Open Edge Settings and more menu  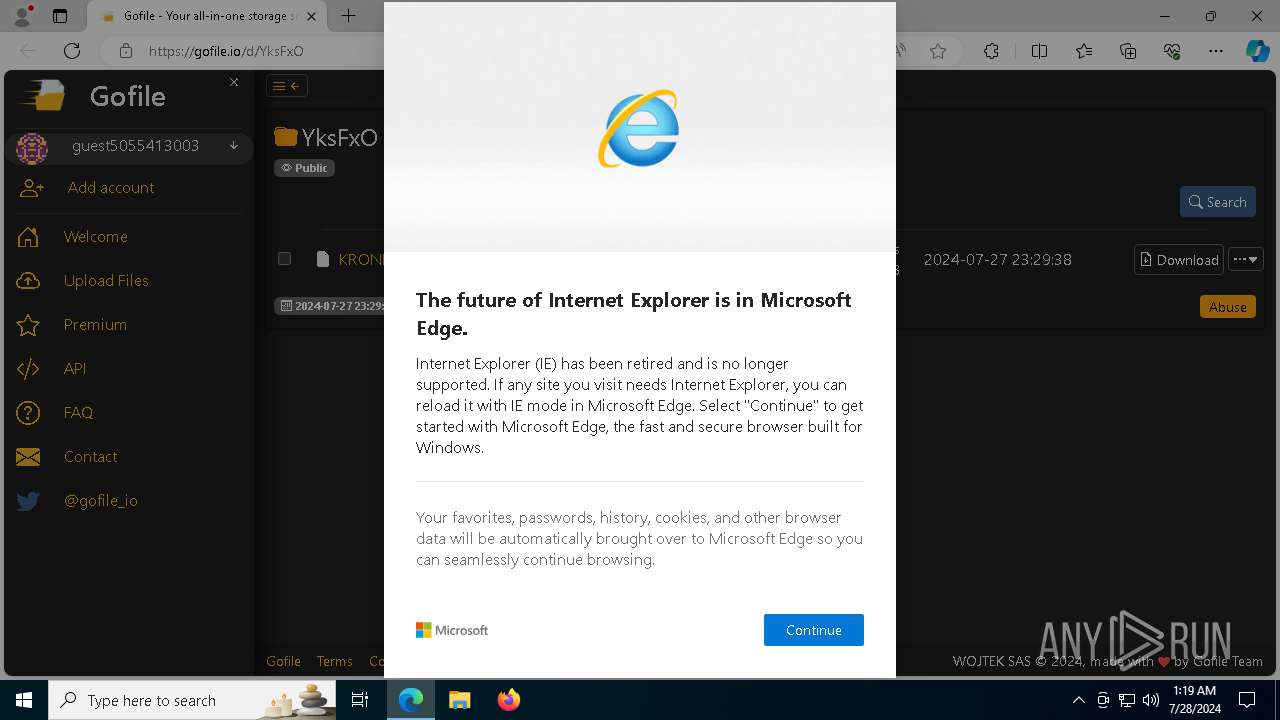[x=1216, y=51]
